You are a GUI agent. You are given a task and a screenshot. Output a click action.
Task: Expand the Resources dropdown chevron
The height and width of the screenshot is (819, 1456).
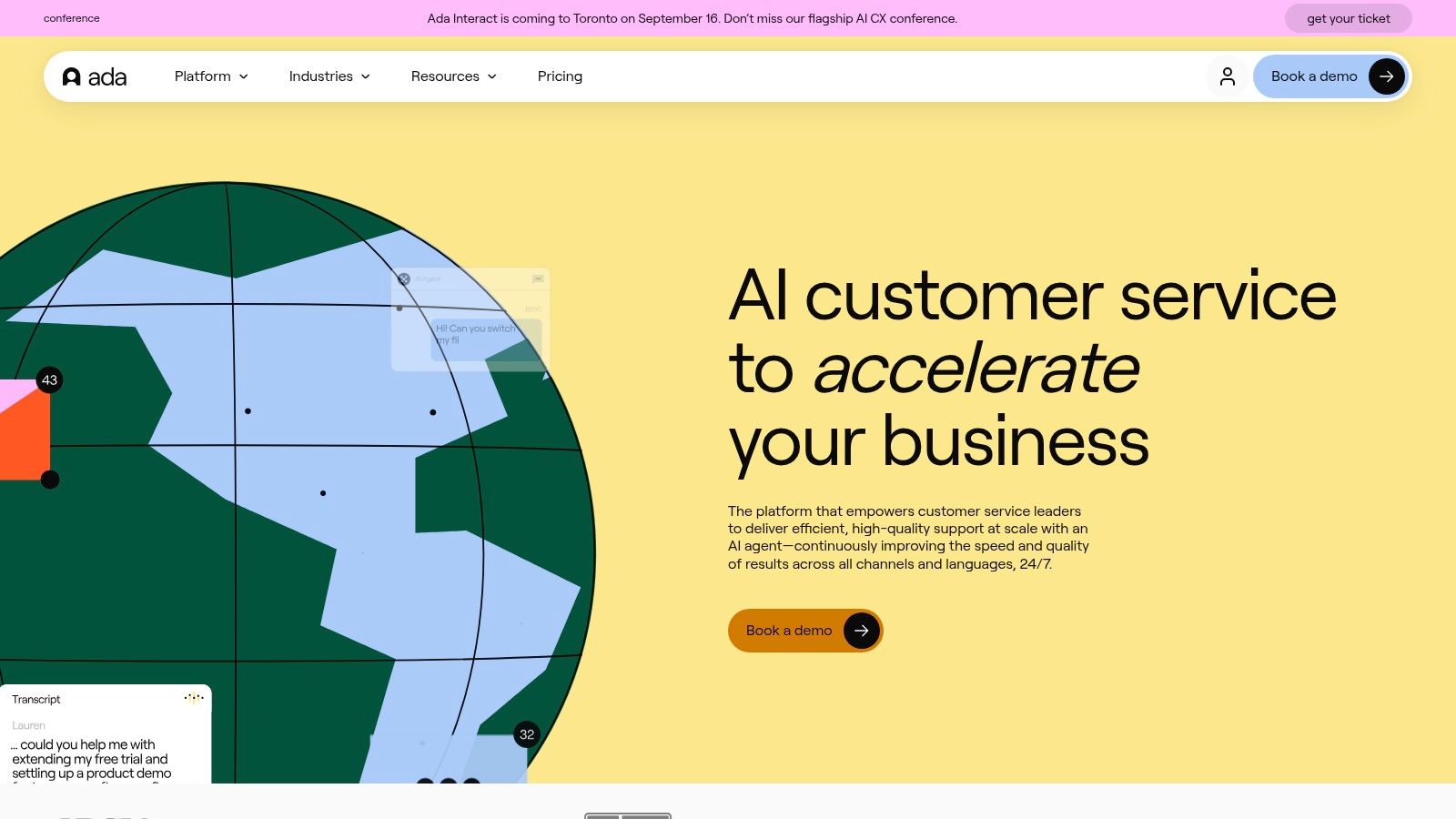click(492, 76)
